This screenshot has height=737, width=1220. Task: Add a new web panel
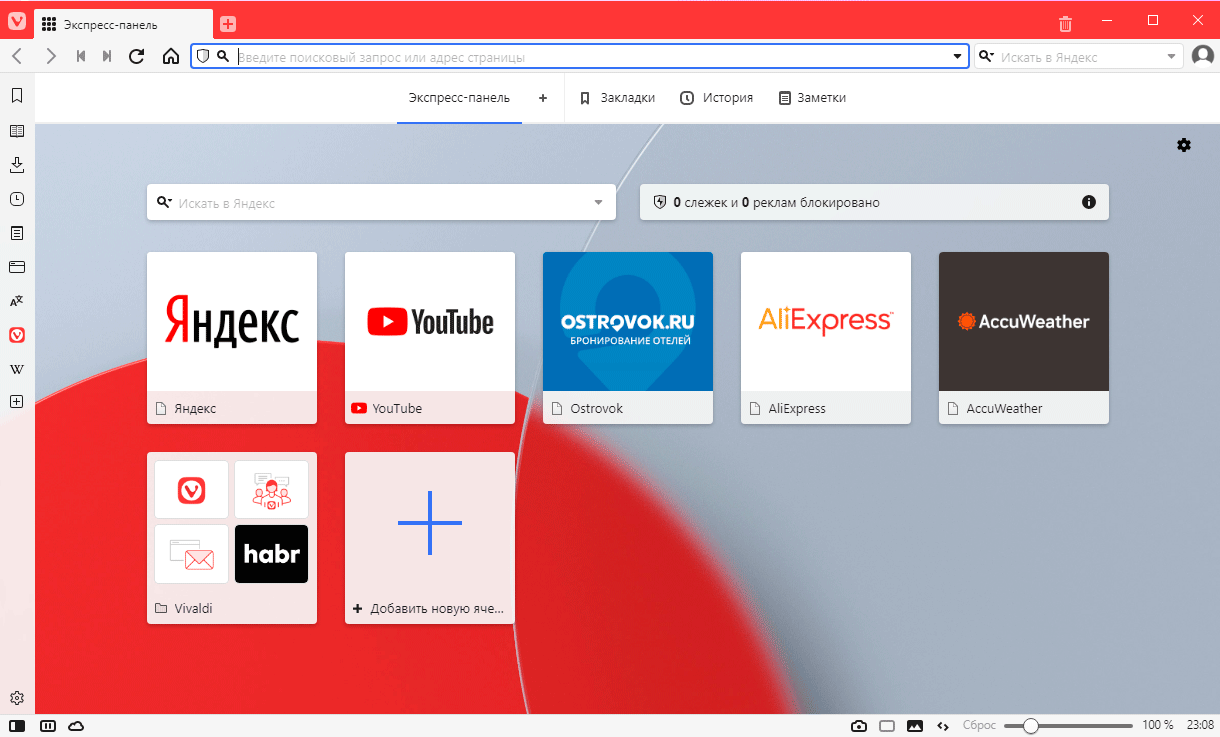(17, 402)
